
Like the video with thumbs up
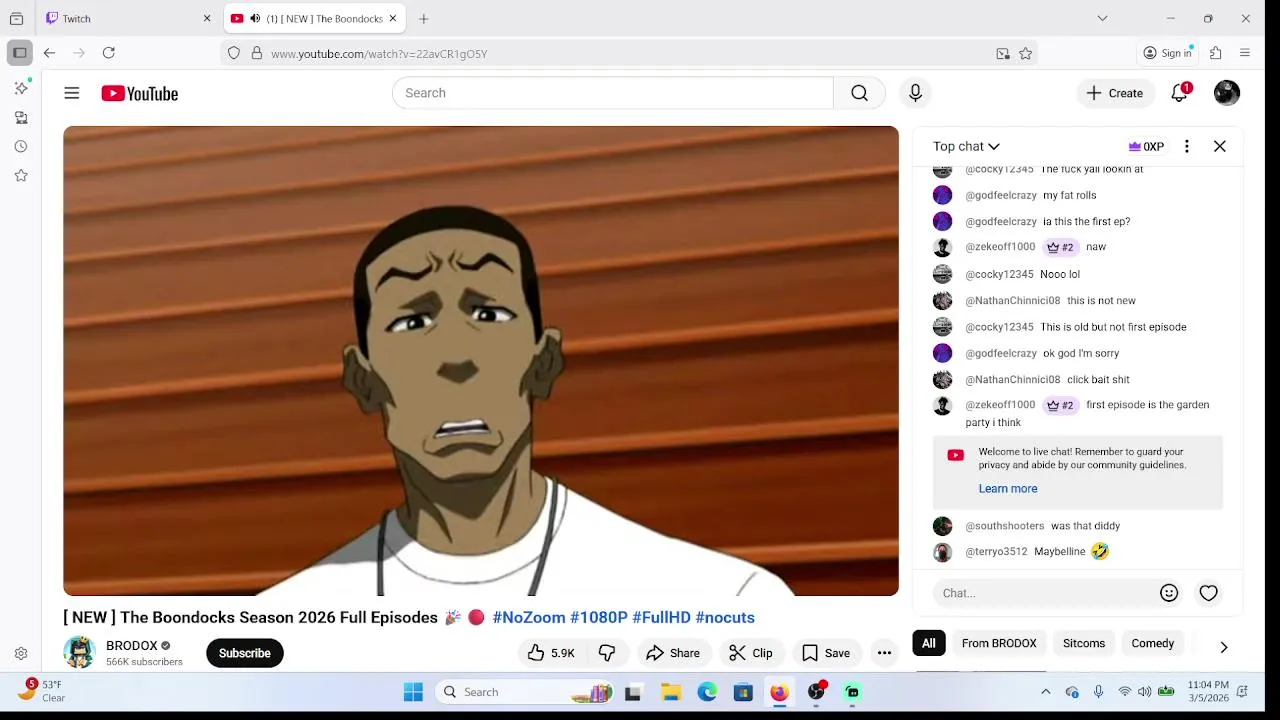(x=551, y=653)
